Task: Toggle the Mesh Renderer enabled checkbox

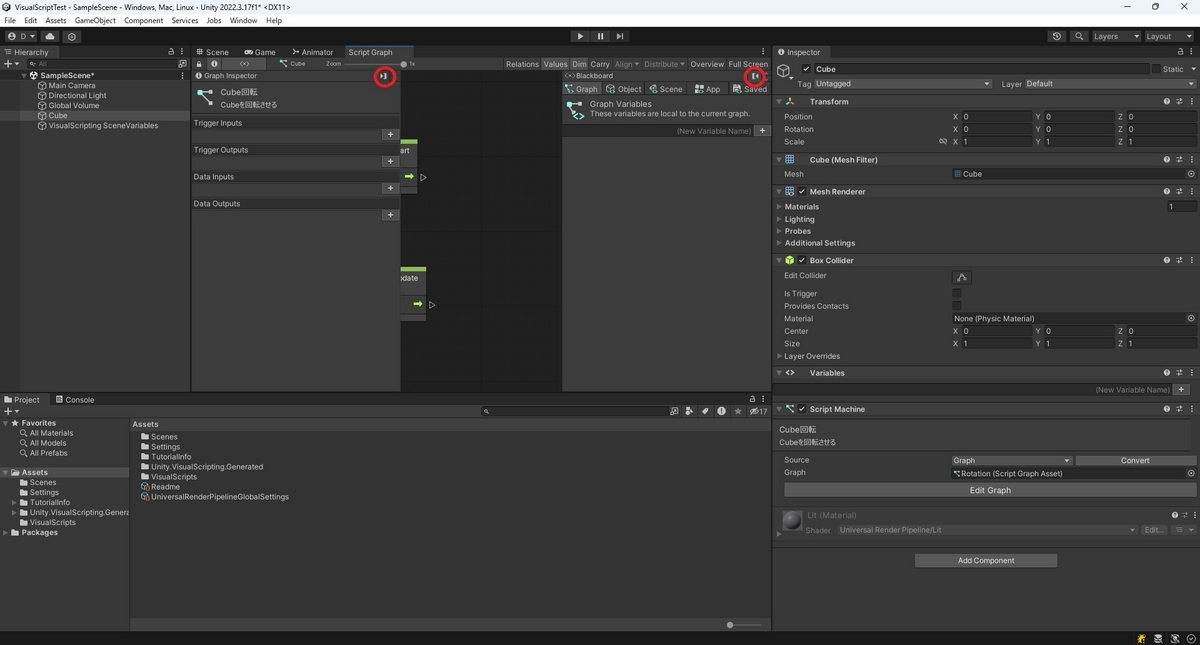Action: click(802, 191)
